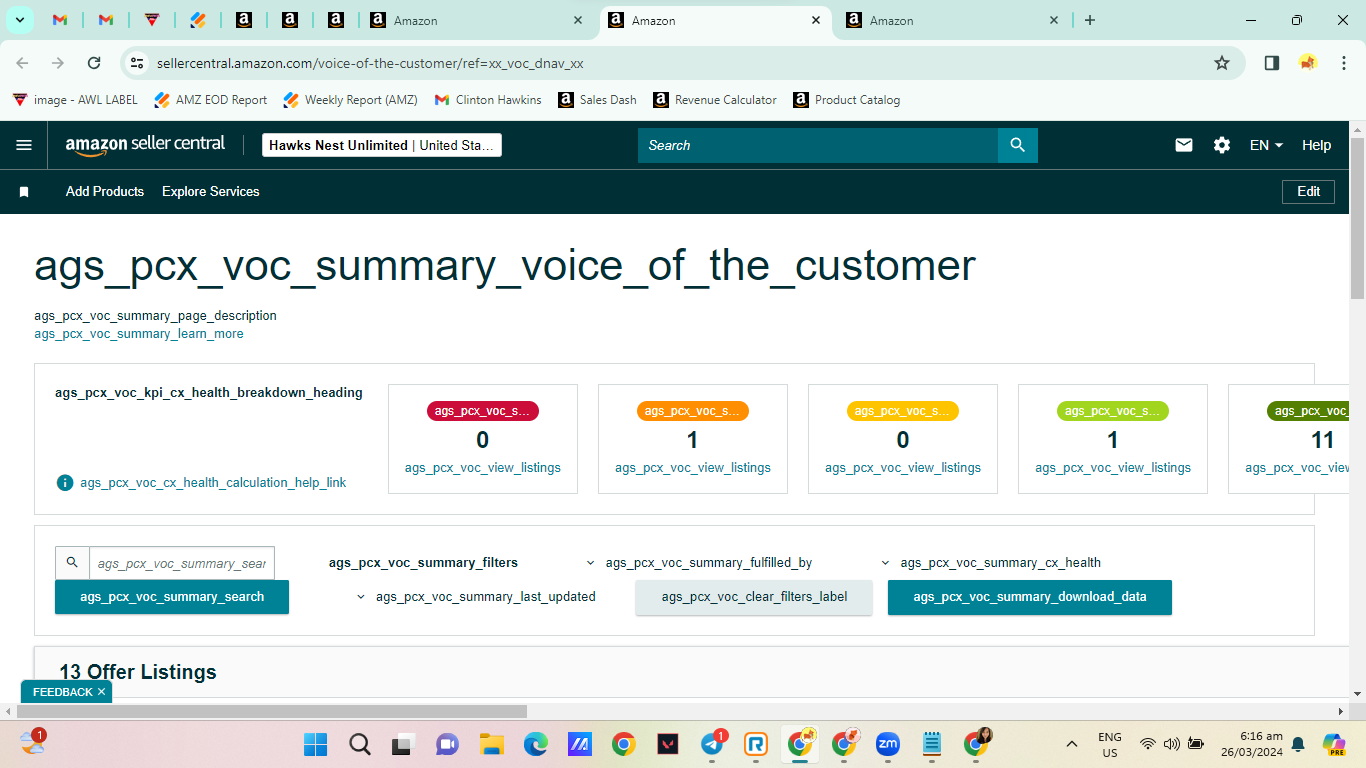
Task: Focus the ags_pcx_voc_summary search input
Action: pos(181,563)
